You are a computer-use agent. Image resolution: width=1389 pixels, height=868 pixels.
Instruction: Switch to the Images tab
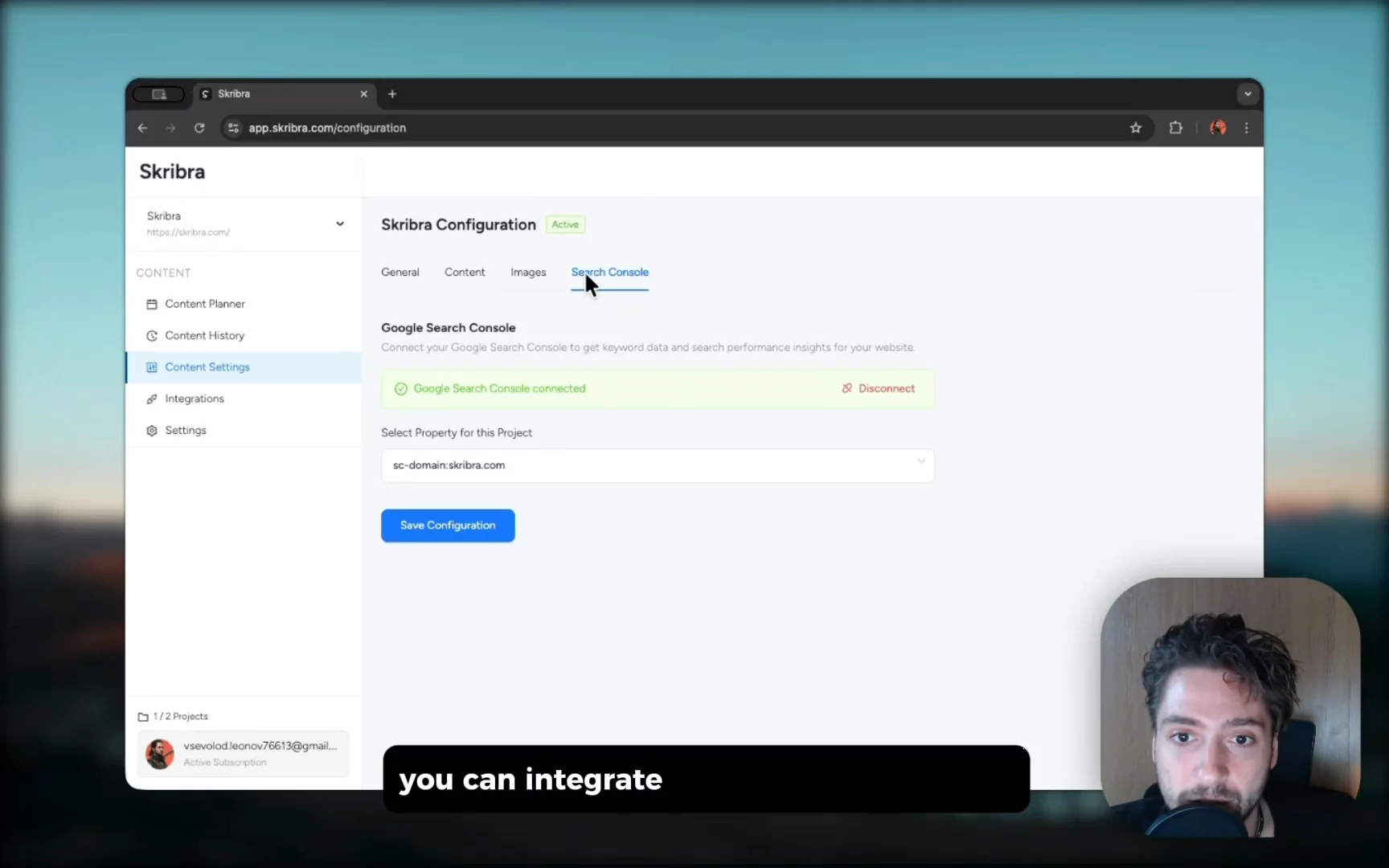527,272
